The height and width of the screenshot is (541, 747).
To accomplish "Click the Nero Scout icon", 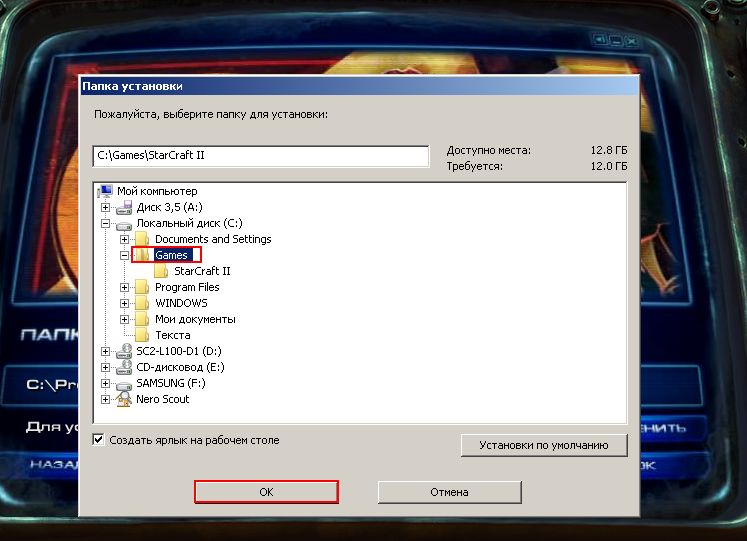I will pyautogui.click(x=124, y=399).
